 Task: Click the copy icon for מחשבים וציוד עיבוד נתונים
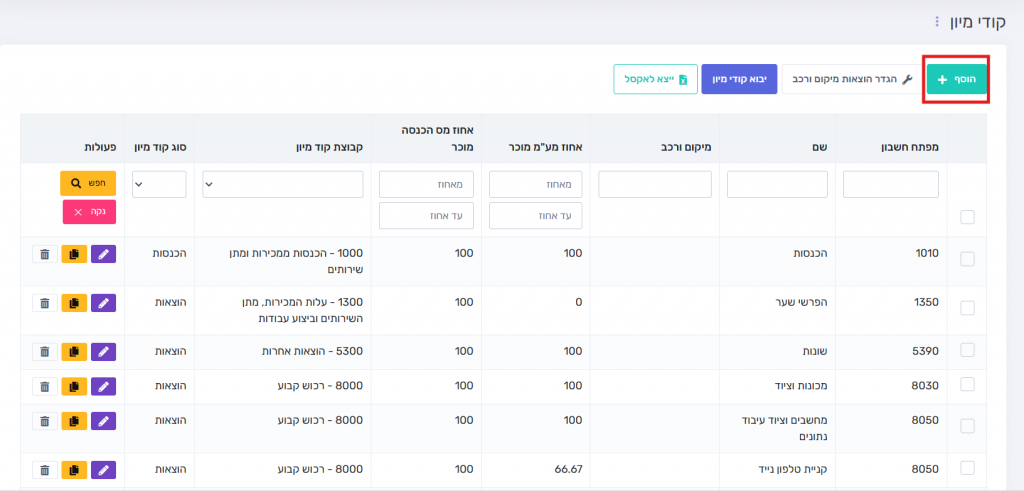74,421
